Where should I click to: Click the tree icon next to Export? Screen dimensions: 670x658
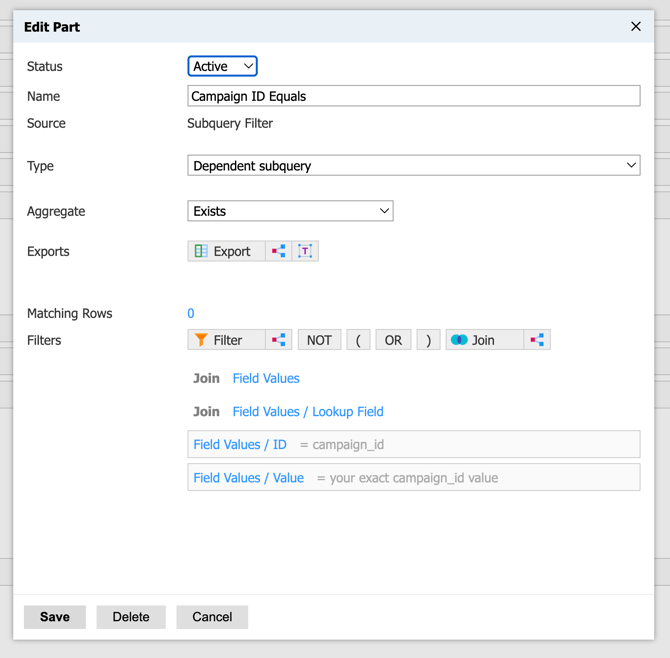coord(279,251)
